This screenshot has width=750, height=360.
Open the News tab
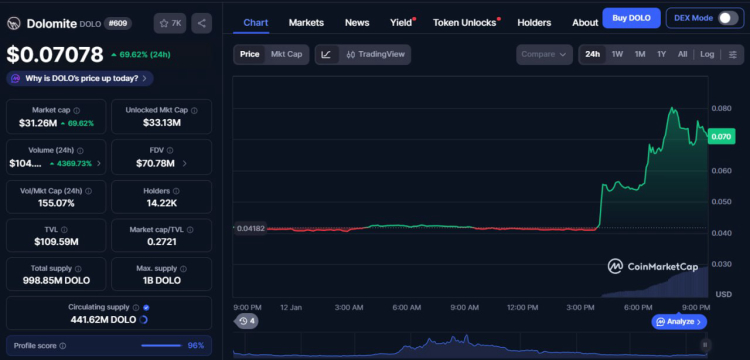point(357,22)
